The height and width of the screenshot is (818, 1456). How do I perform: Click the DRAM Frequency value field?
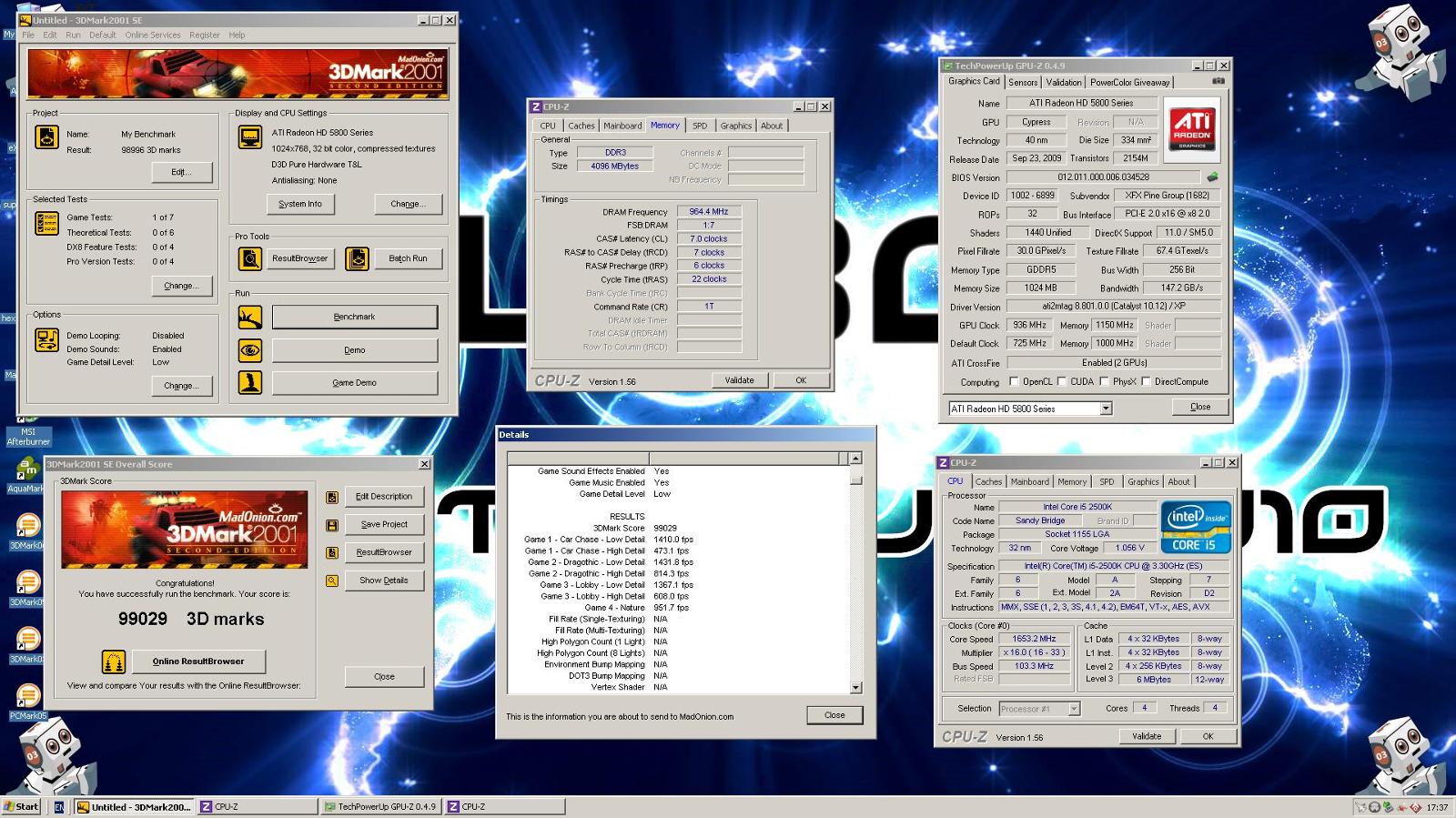tap(709, 211)
